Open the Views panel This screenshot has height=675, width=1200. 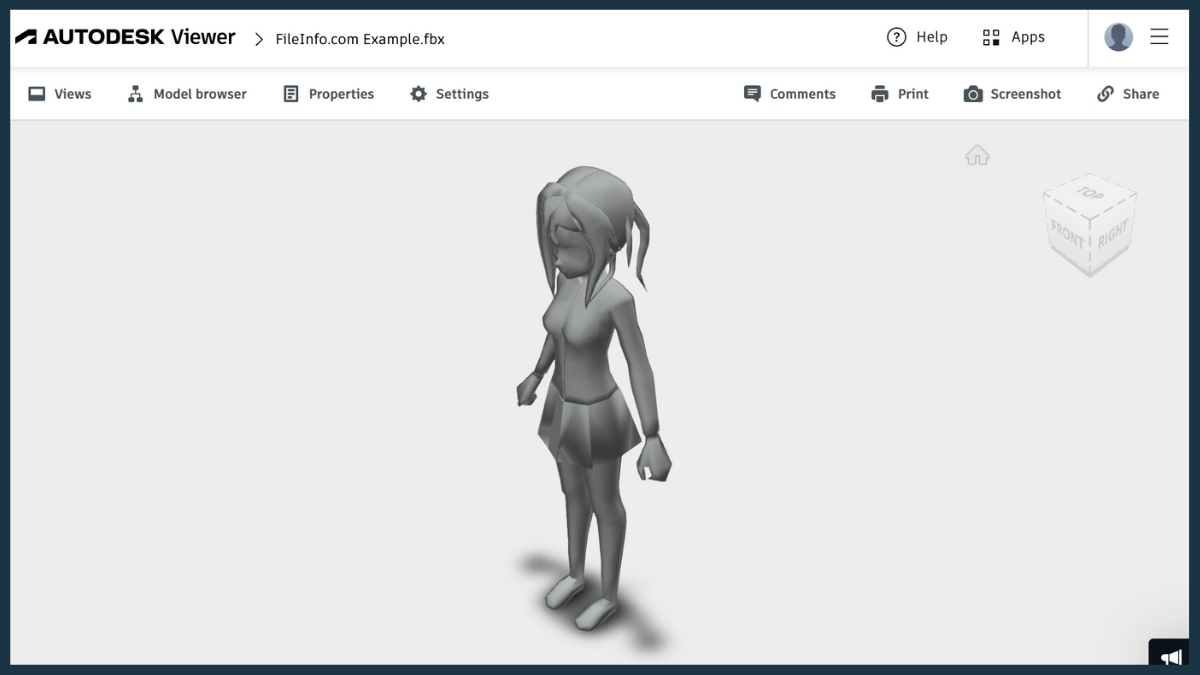(x=60, y=94)
